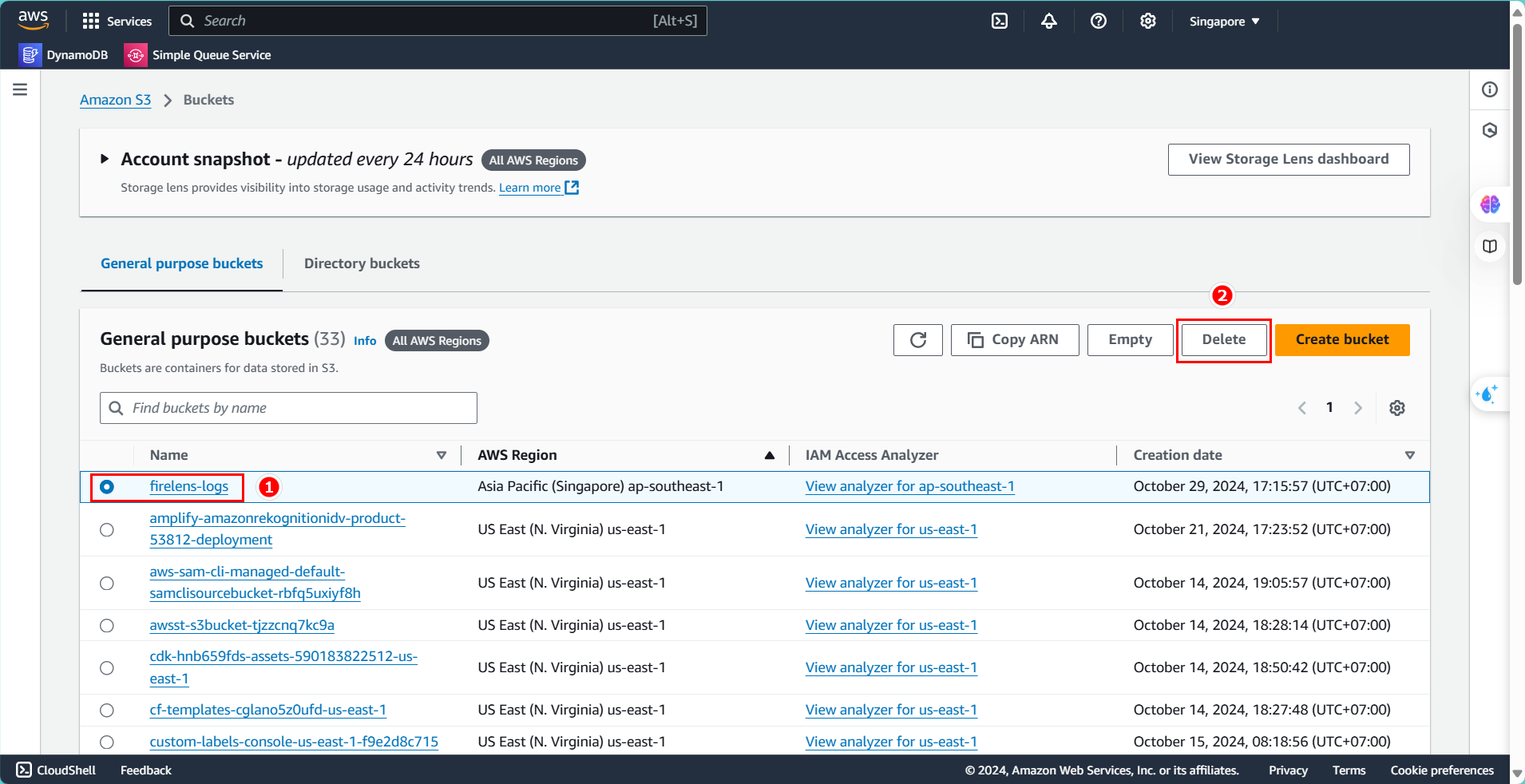Open the DynamoDB shortcut
Screen dimensions: 1525x784
click(64, 54)
